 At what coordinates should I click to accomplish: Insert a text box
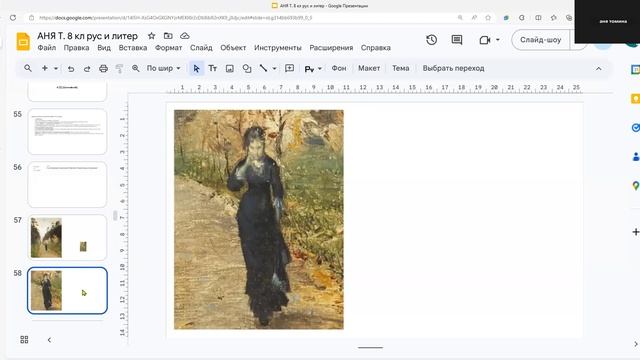point(213,68)
